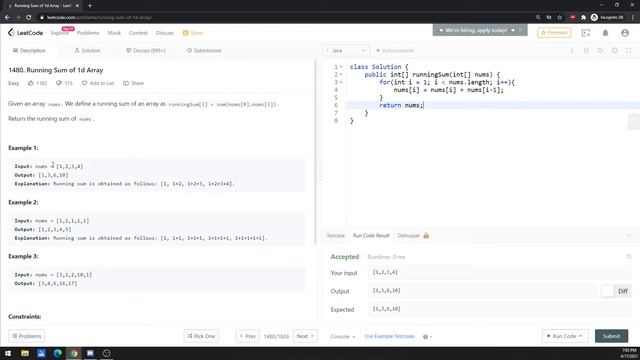Image resolution: width=640 pixels, height=360 pixels.
Task: Open the notifications bell
Action: [605, 33]
